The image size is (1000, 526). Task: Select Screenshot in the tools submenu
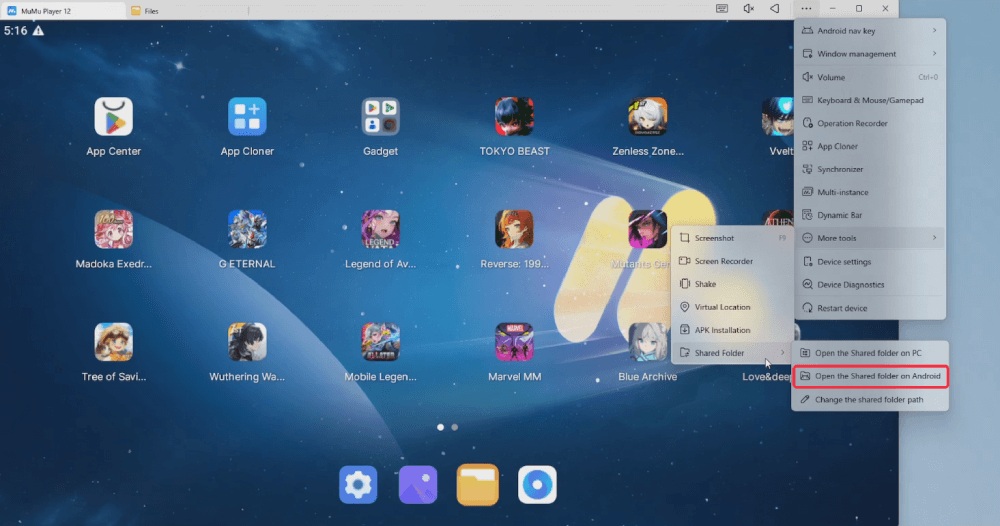(x=732, y=238)
